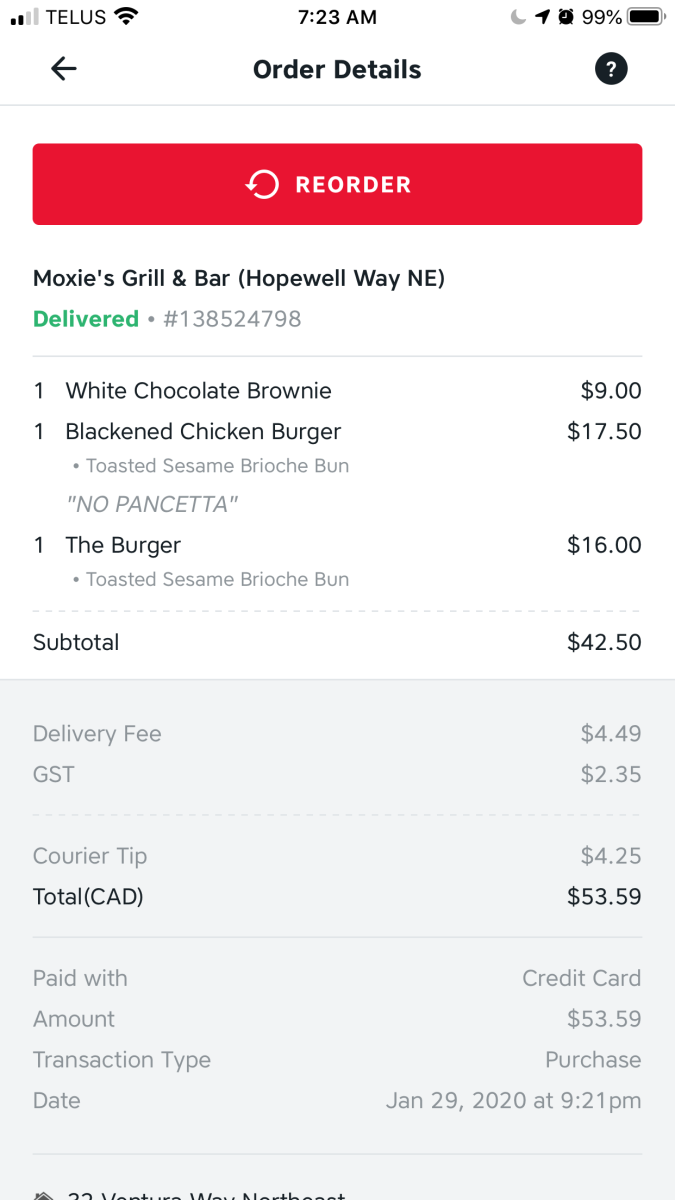The height and width of the screenshot is (1200, 675).
Task: Tap the status bar clock time
Action: tap(337, 17)
